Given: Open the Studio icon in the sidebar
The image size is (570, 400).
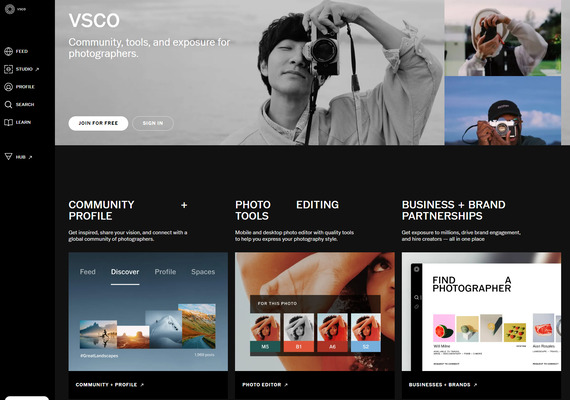Looking at the screenshot, I should pos(8,69).
